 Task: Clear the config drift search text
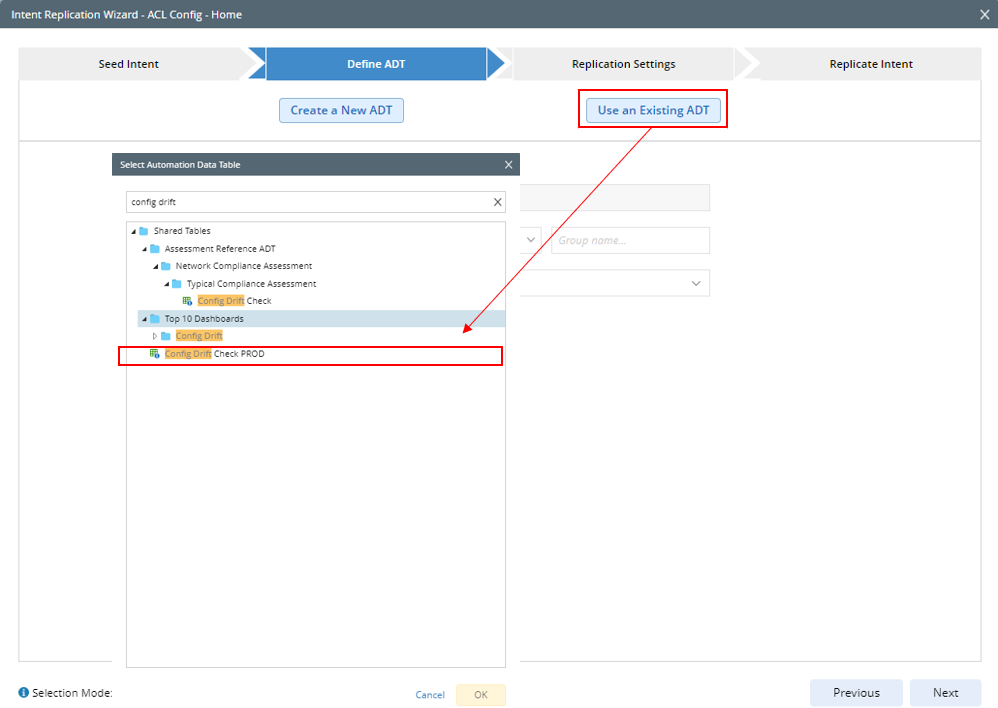pos(498,202)
